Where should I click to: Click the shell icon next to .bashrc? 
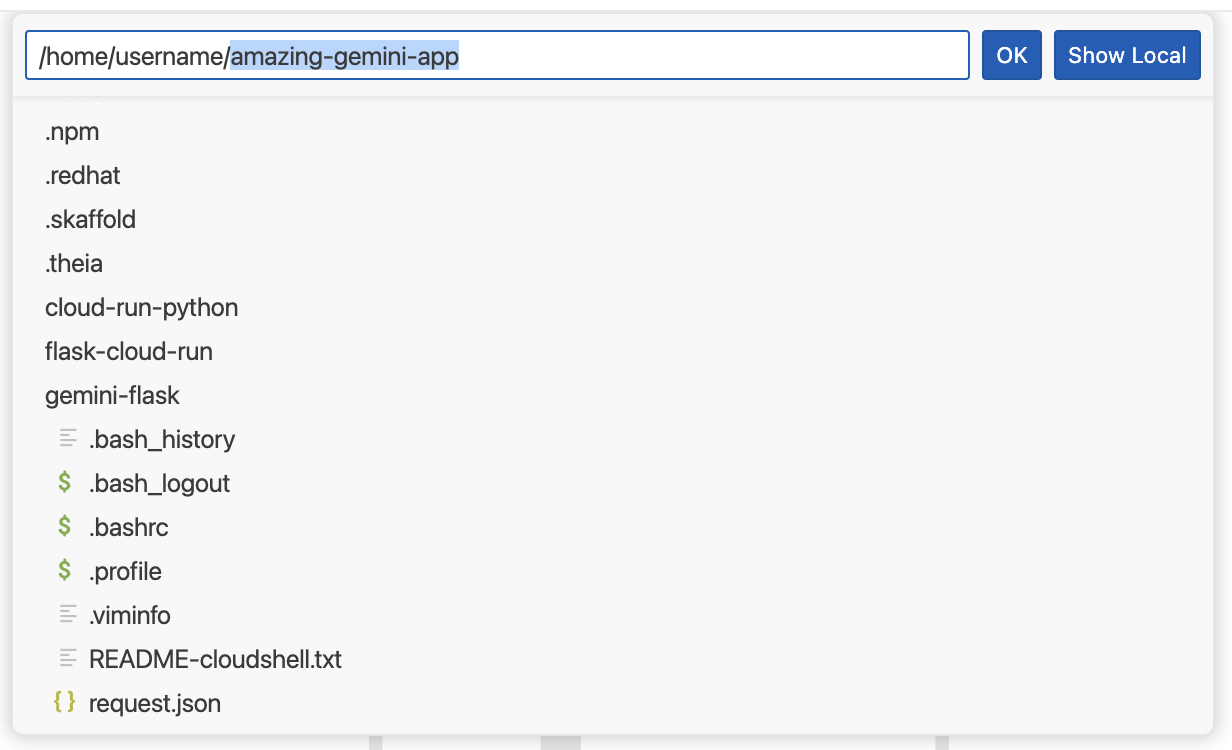coord(65,526)
